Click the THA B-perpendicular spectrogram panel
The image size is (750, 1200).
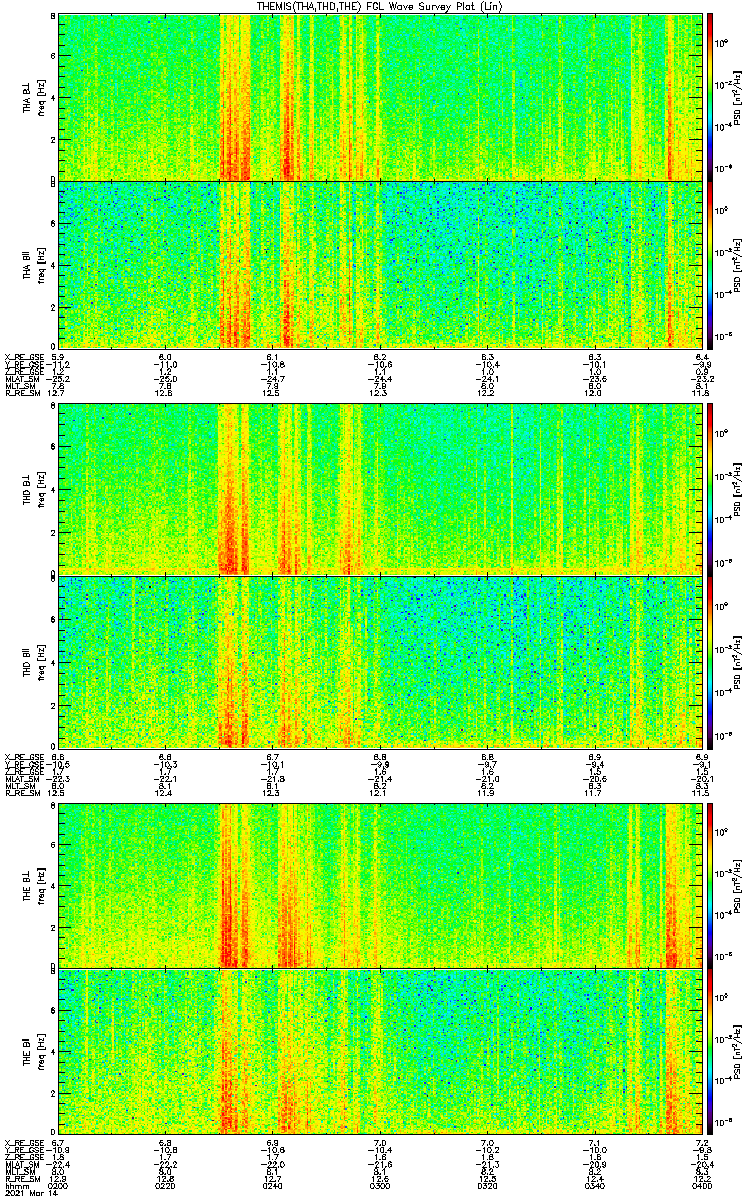pyautogui.click(x=380, y=96)
